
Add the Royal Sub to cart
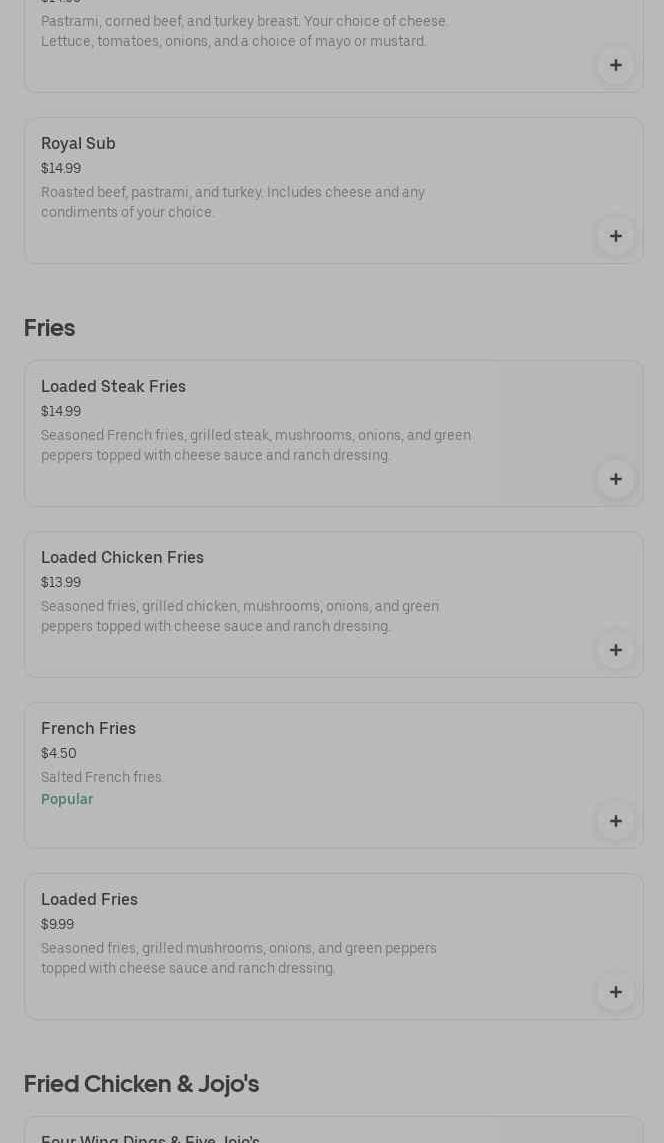(x=615, y=236)
